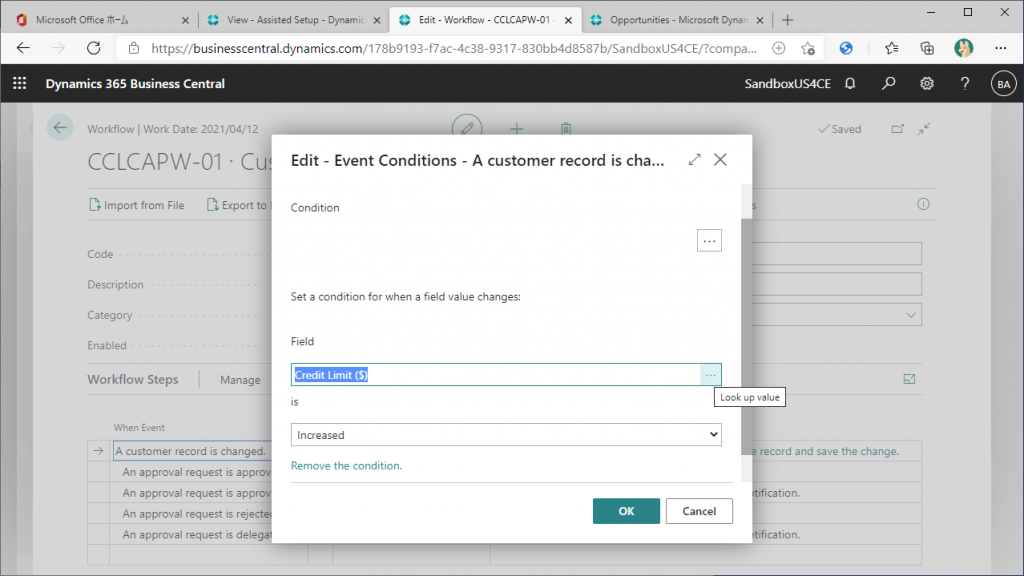The height and width of the screenshot is (576, 1024).
Task: Click the Event Conditions dialog scrollbar
Action: (746, 336)
